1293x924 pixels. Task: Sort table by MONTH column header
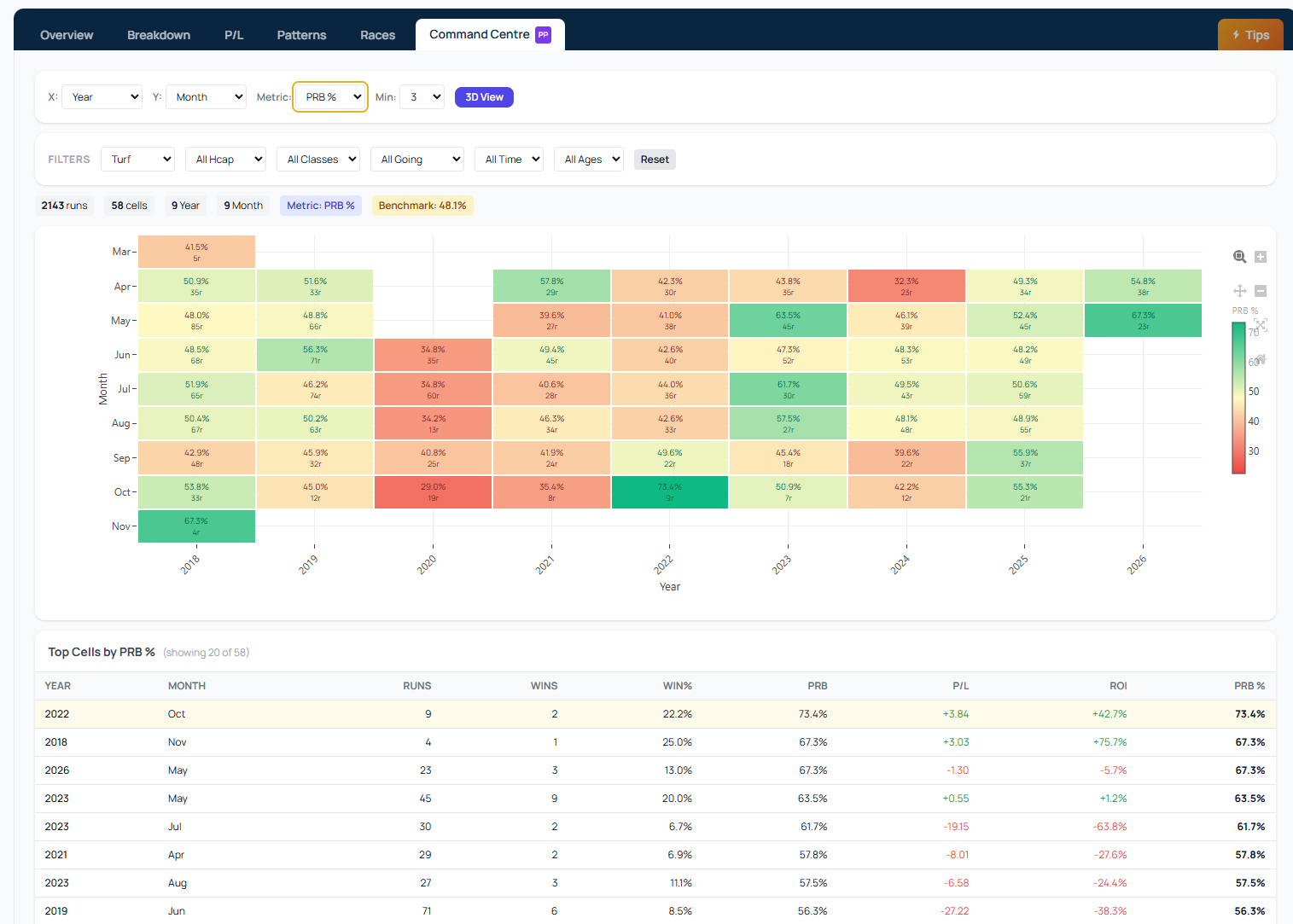pyautogui.click(x=187, y=686)
